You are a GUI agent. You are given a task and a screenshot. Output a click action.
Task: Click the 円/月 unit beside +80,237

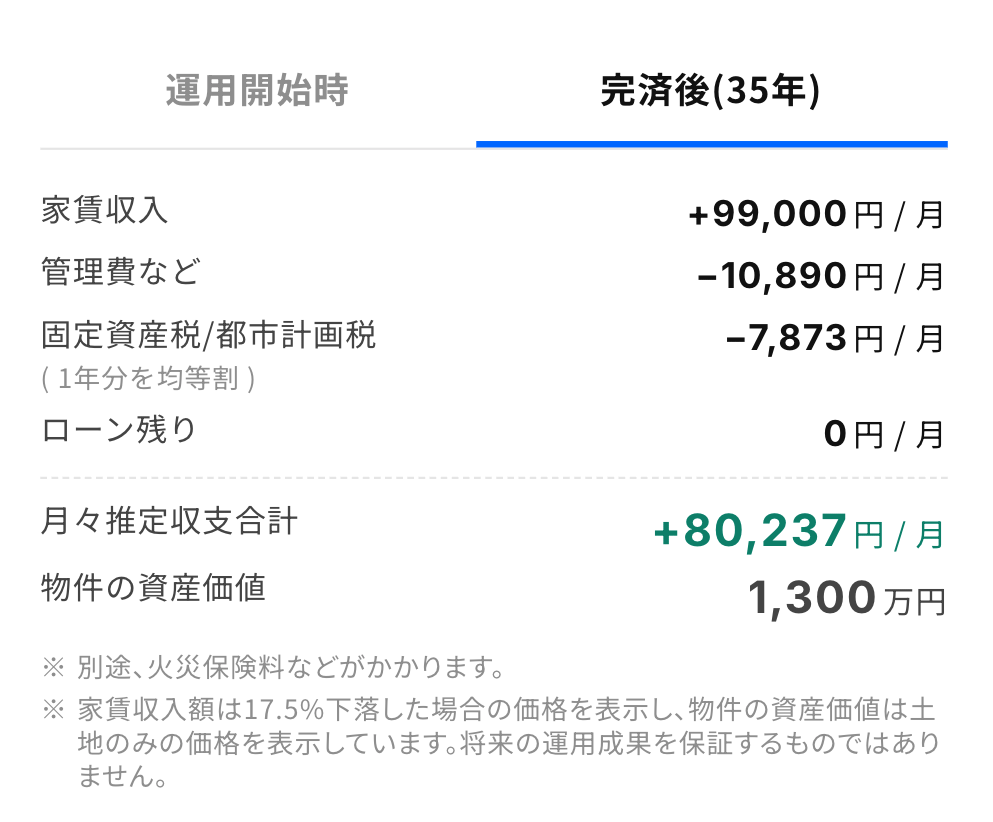(x=899, y=535)
